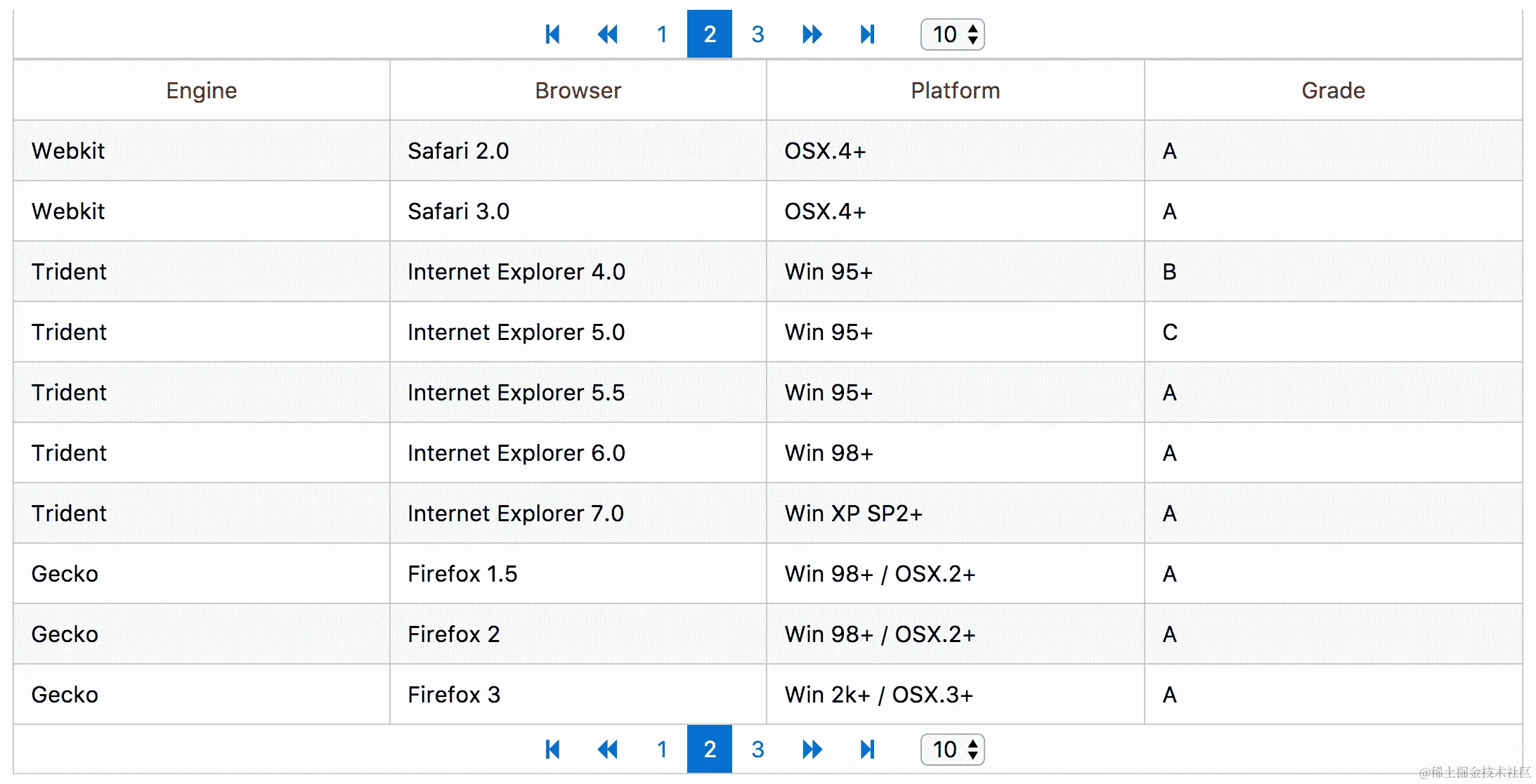Viewport: 1536px width, 784px height.
Task: Go to page 1 in bottom pager
Action: click(662, 749)
